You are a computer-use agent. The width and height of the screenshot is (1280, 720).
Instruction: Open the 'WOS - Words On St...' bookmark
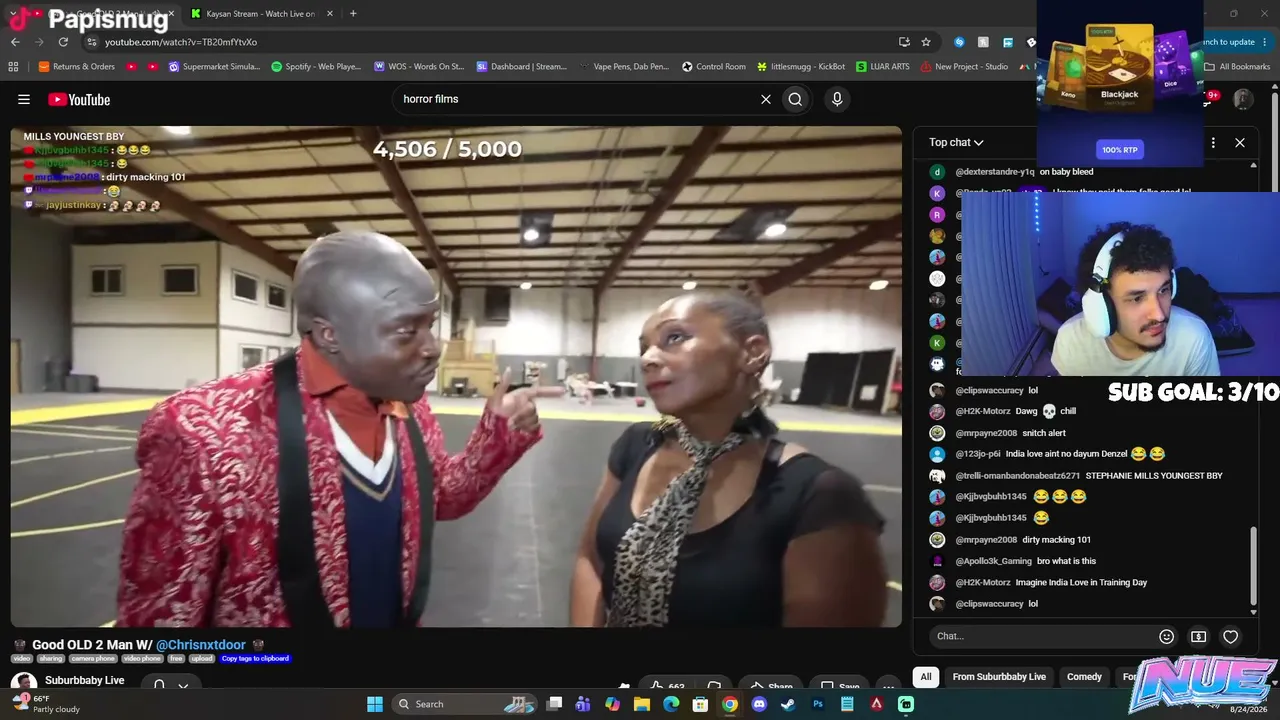click(x=419, y=67)
